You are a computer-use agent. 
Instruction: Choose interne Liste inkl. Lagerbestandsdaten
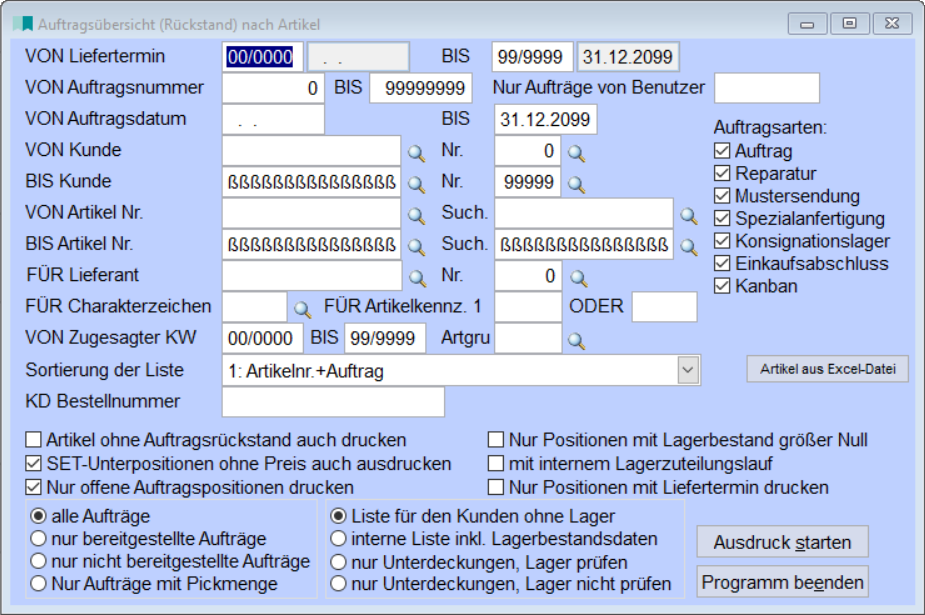(x=339, y=539)
